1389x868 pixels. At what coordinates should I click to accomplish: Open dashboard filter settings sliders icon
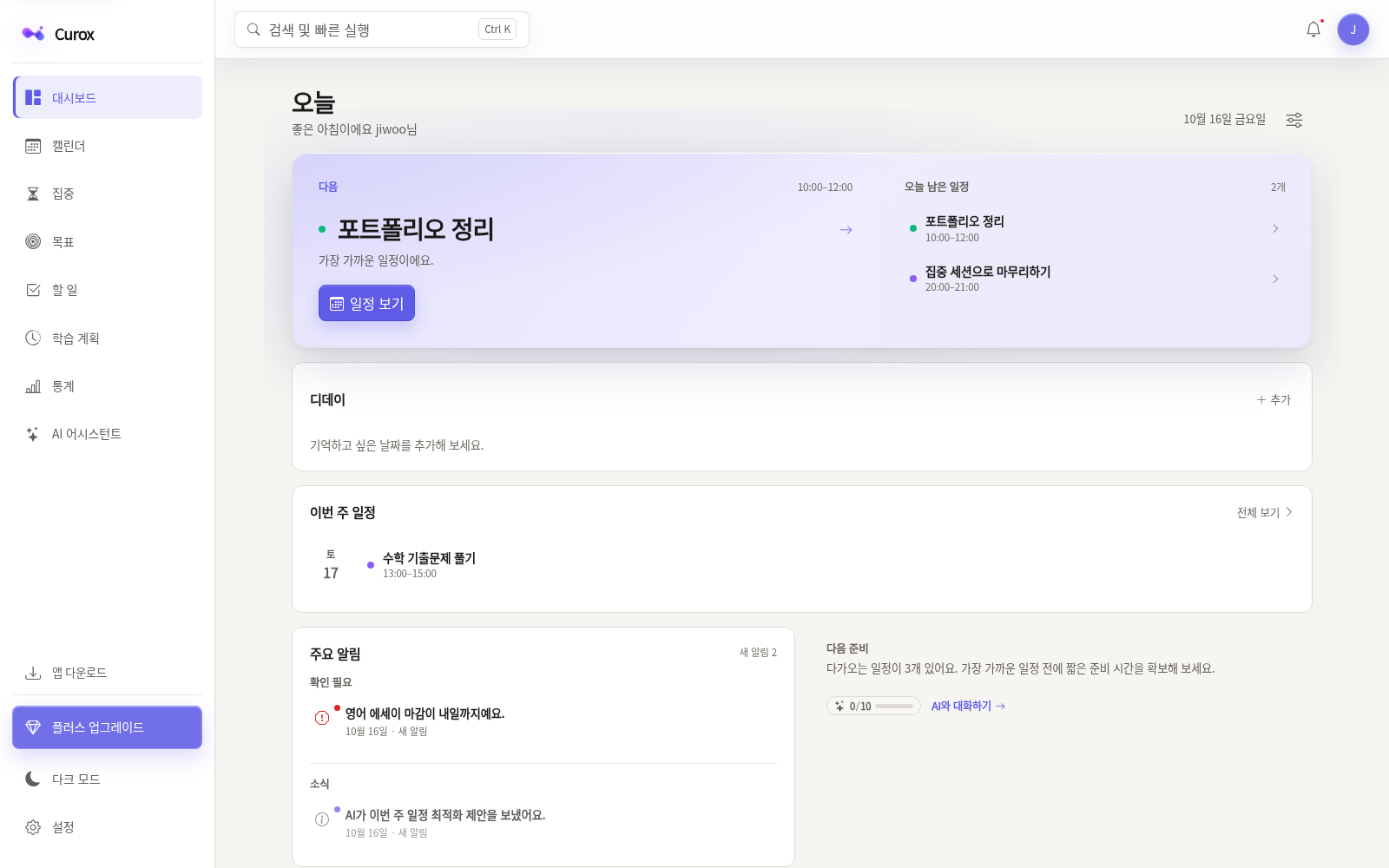pyautogui.click(x=1294, y=120)
